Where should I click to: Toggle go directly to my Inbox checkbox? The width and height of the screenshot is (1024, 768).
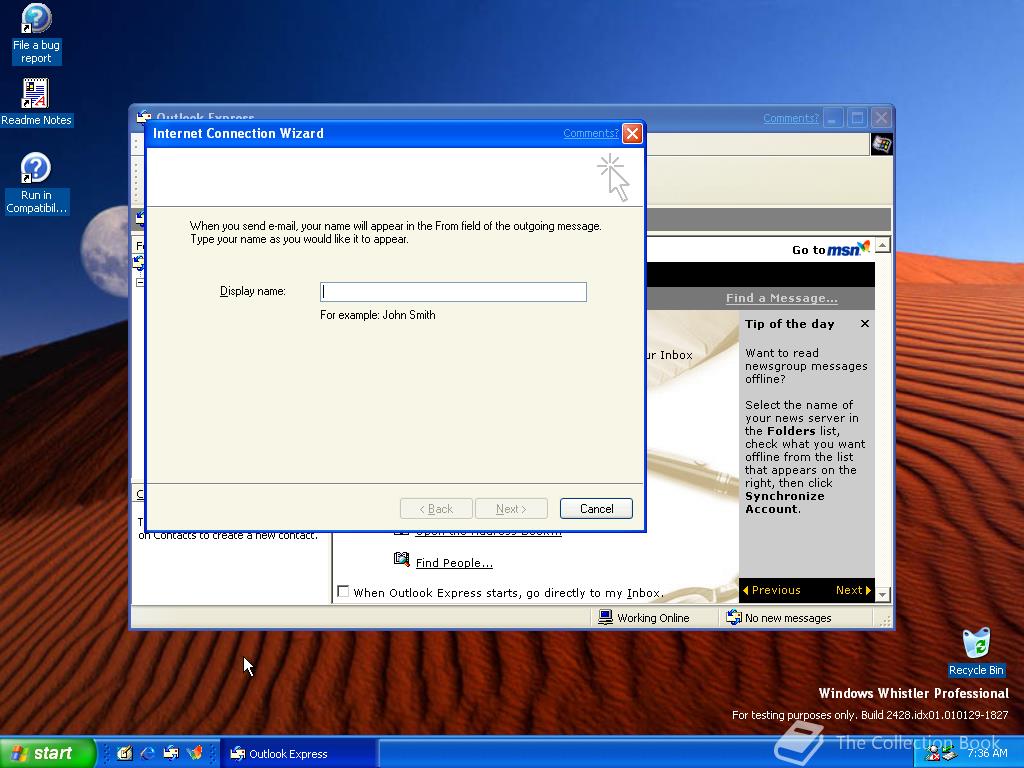(x=343, y=592)
